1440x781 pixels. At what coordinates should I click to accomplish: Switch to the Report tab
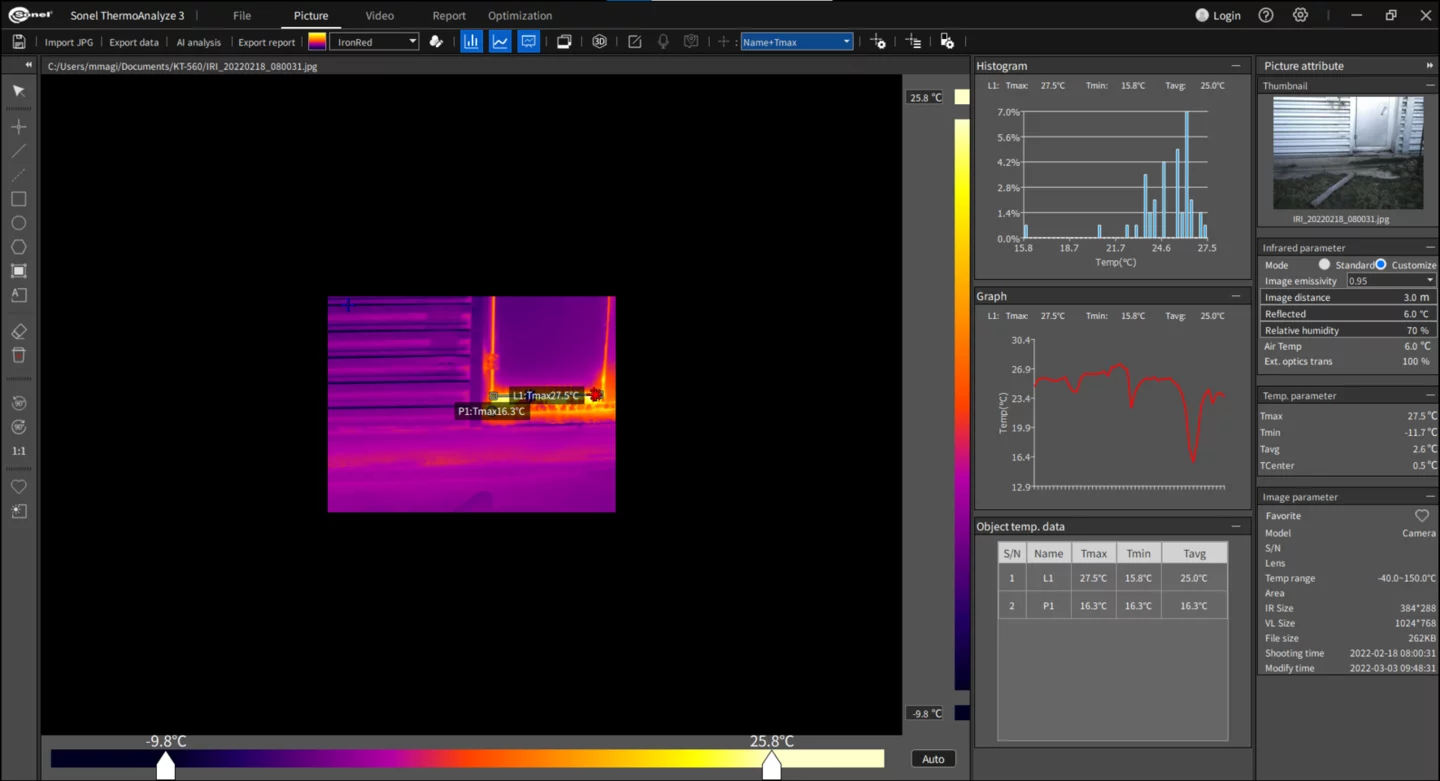(x=449, y=15)
